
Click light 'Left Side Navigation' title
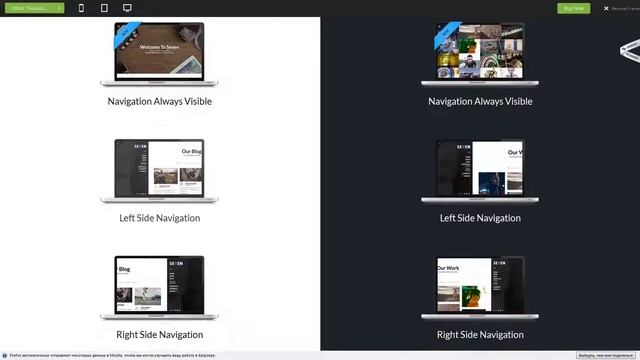click(x=160, y=218)
